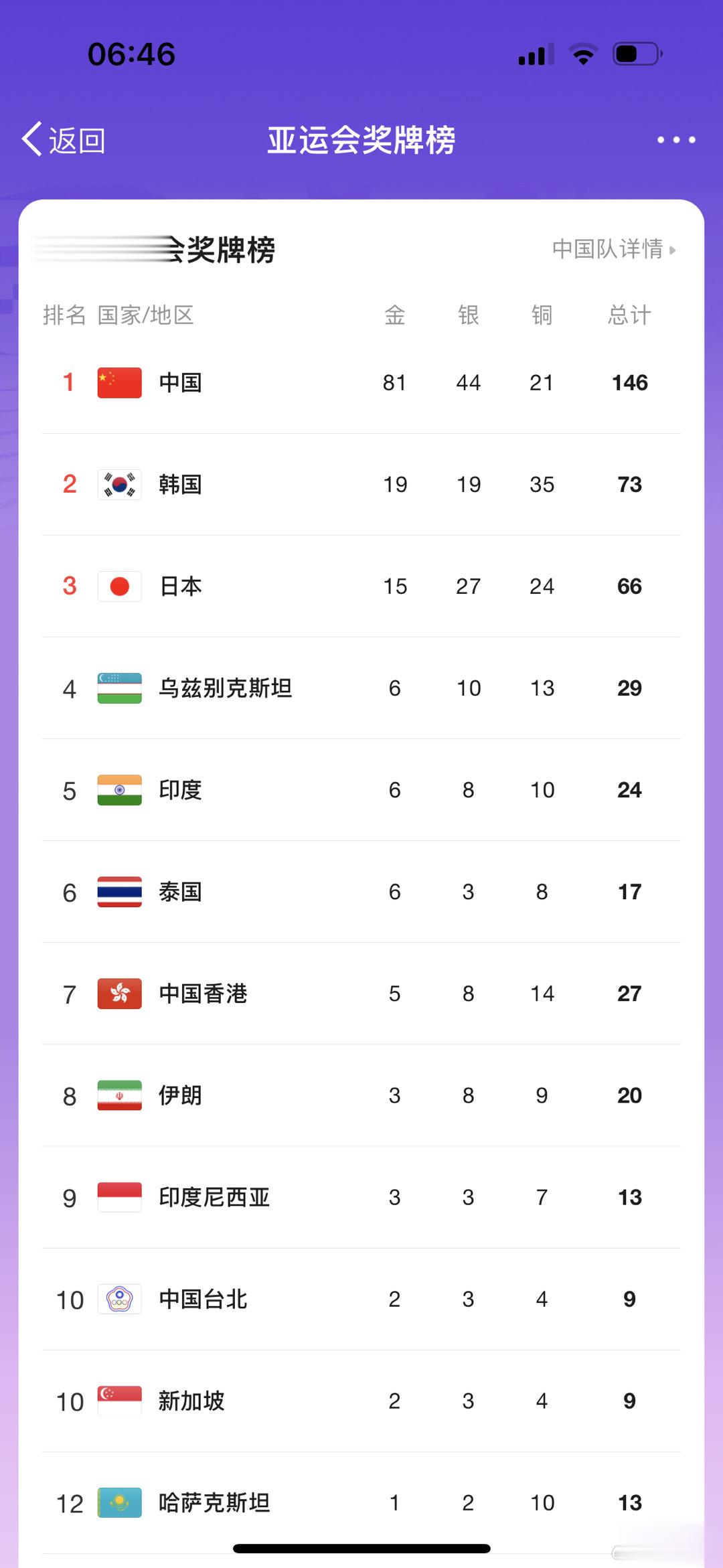Tap the Hong Kong flag icon
Viewport: 723px width, 1568px height.
click(119, 993)
